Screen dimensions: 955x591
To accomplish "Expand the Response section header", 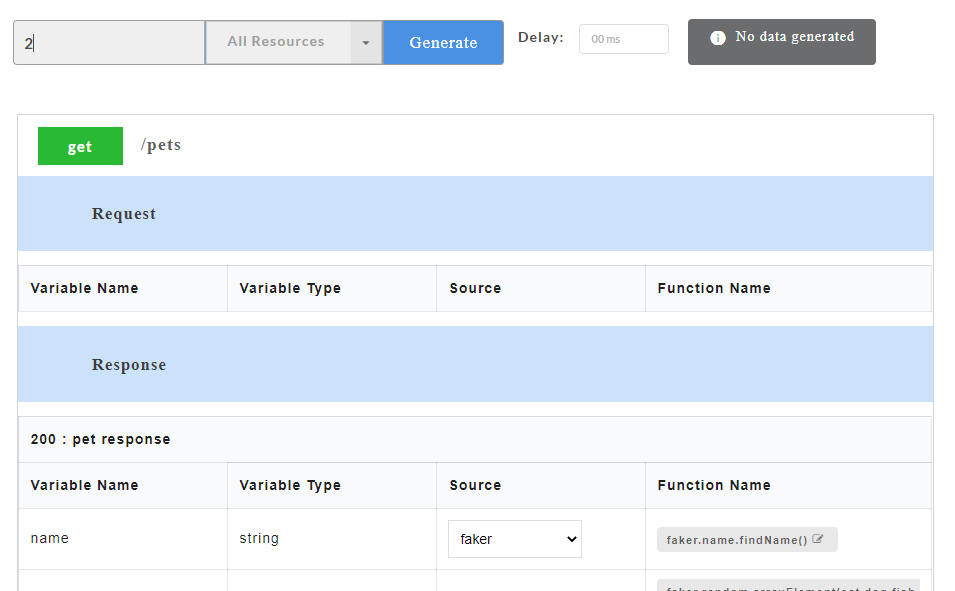I will pos(128,364).
